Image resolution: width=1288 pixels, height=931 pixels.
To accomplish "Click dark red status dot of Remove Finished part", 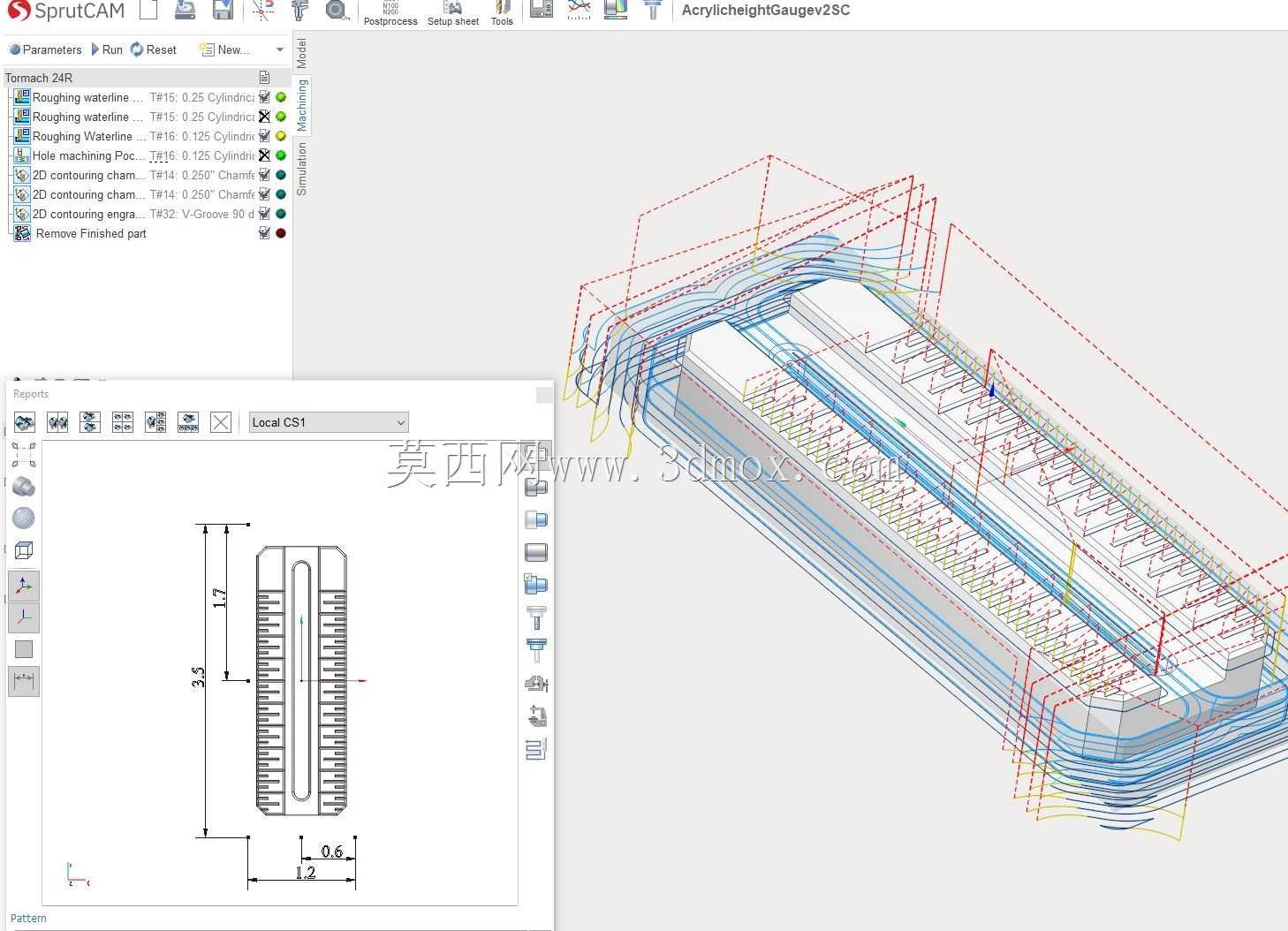I will pyautogui.click(x=281, y=233).
